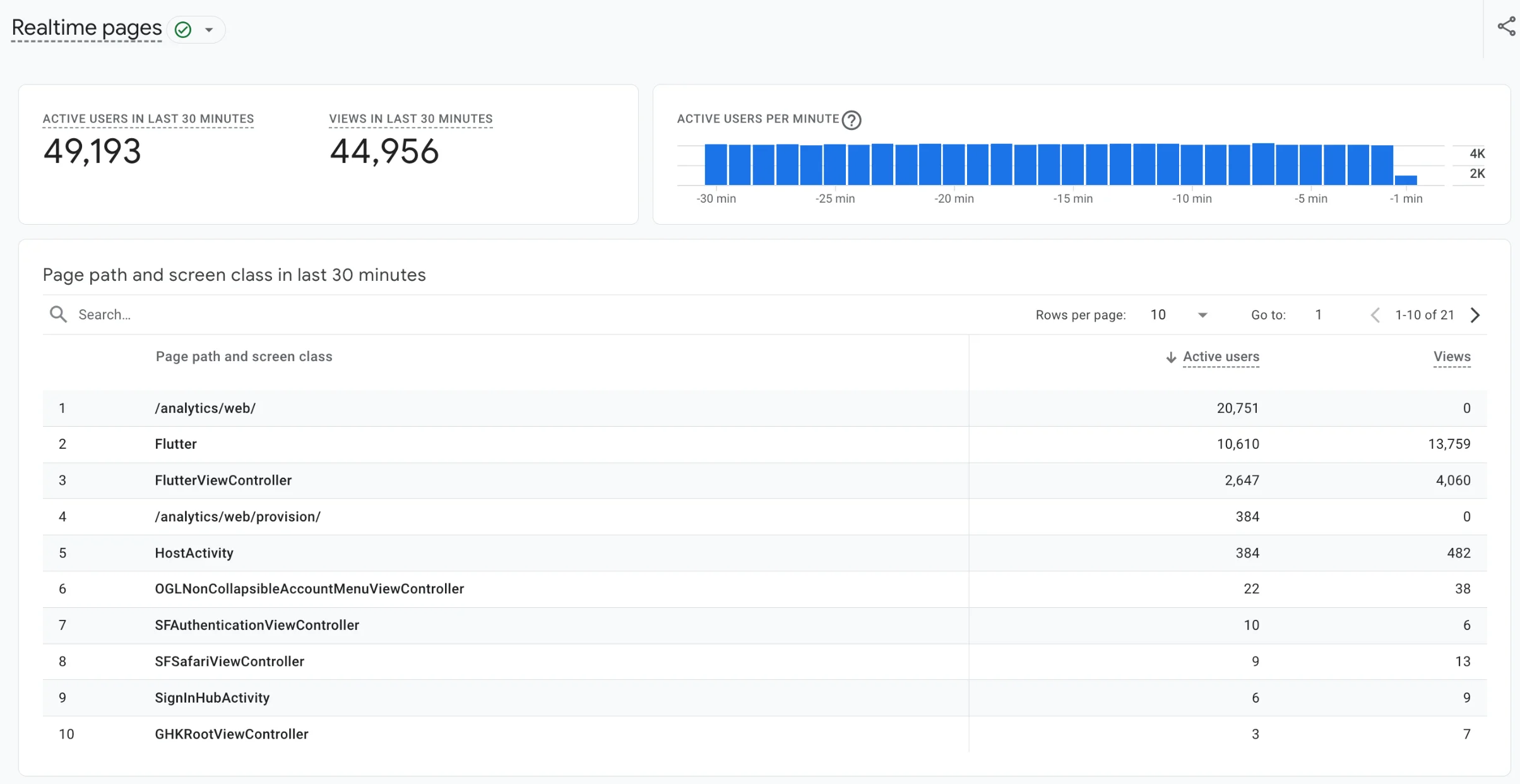Click the HostActivity page path link
1520x784 pixels.
pyautogui.click(x=194, y=553)
